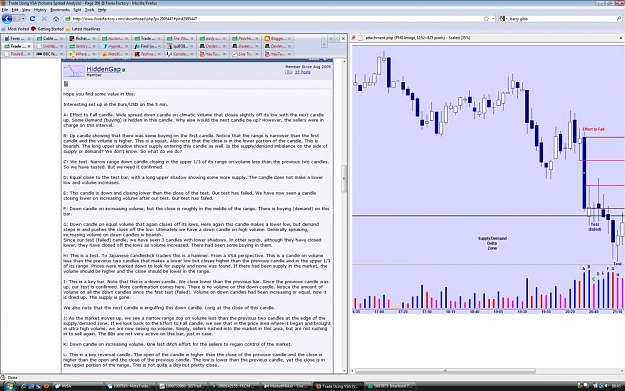Close the attachment.php split pane
Screen dimensions: 625x391
point(621,38)
